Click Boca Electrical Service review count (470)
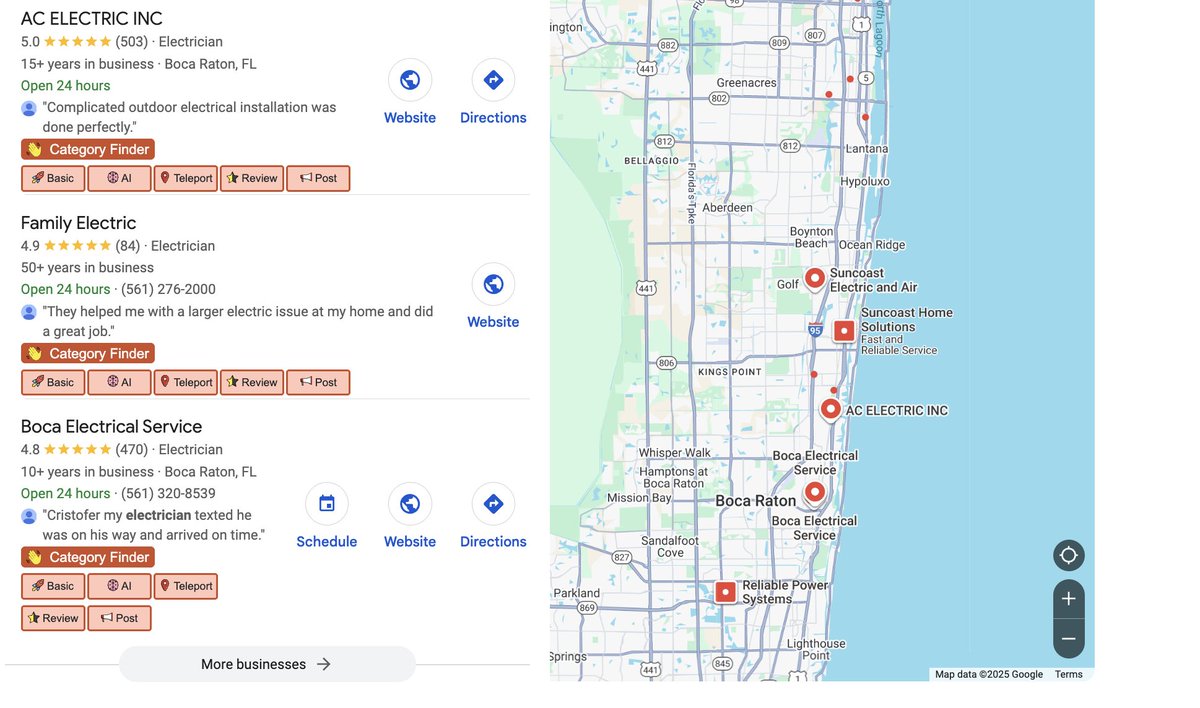 [131, 450]
